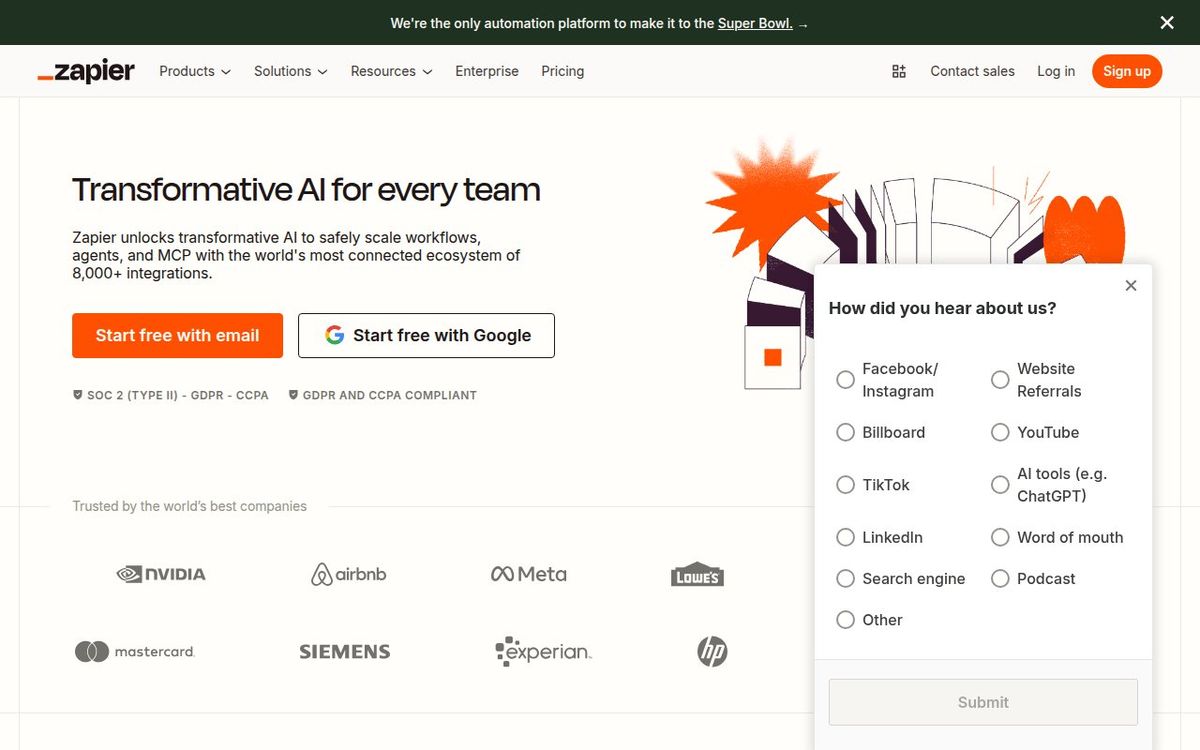Viewport: 1200px width, 750px height.
Task: Select Word of mouth in the survey
Action: click(1000, 537)
